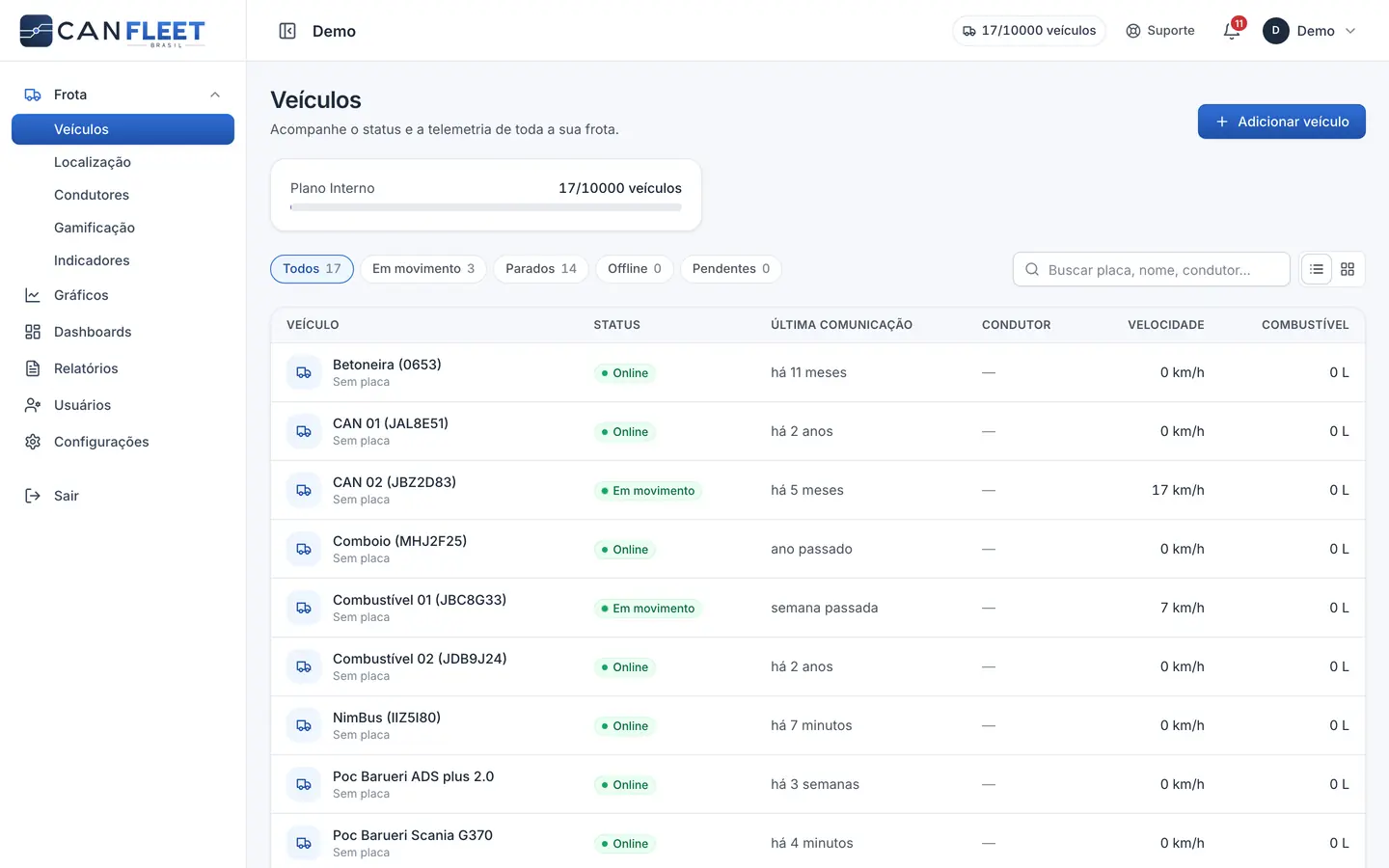The width and height of the screenshot is (1389, 868).
Task: Collapse the sidebar panel toggle icon
Action: (x=287, y=31)
